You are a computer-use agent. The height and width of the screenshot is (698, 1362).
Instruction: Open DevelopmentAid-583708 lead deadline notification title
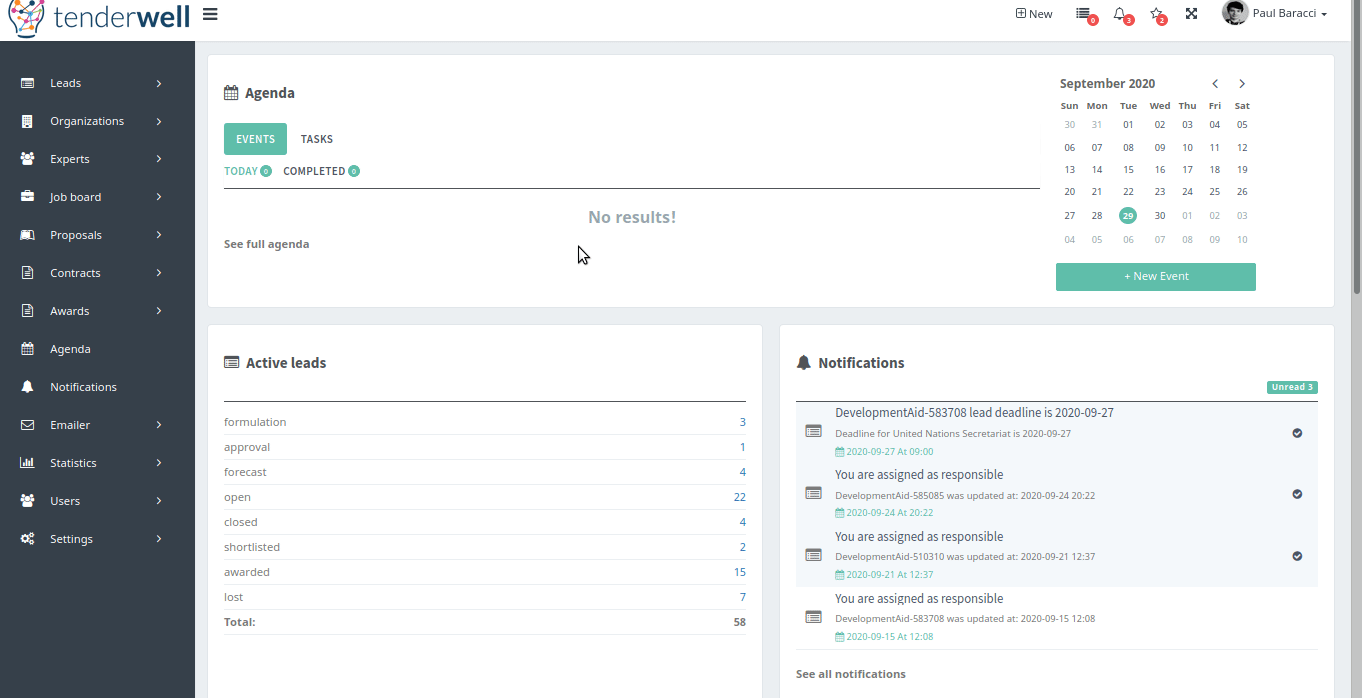pyautogui.click(x=974, y=413)
